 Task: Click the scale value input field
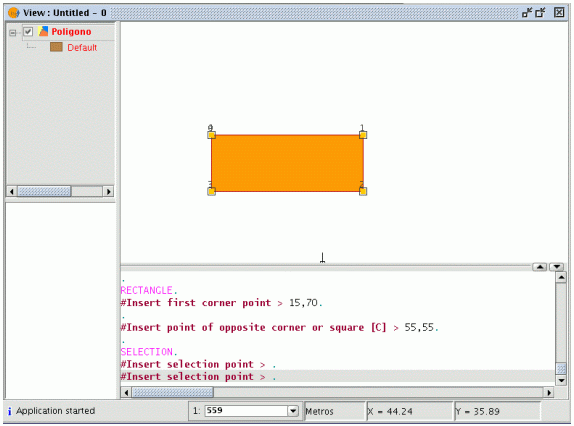pos(246,411)
